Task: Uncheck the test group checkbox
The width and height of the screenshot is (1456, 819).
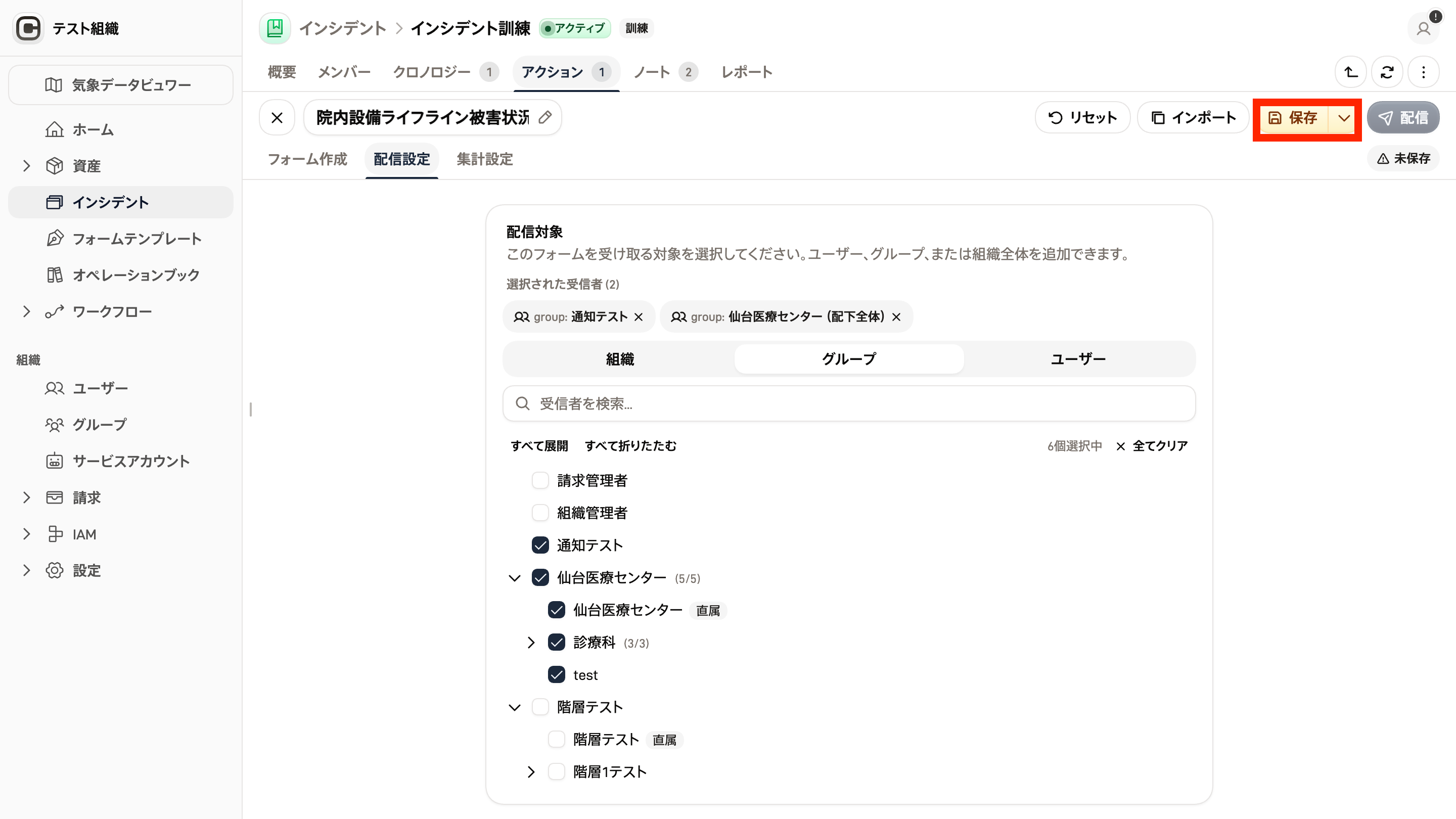Action: click(557, 674)
